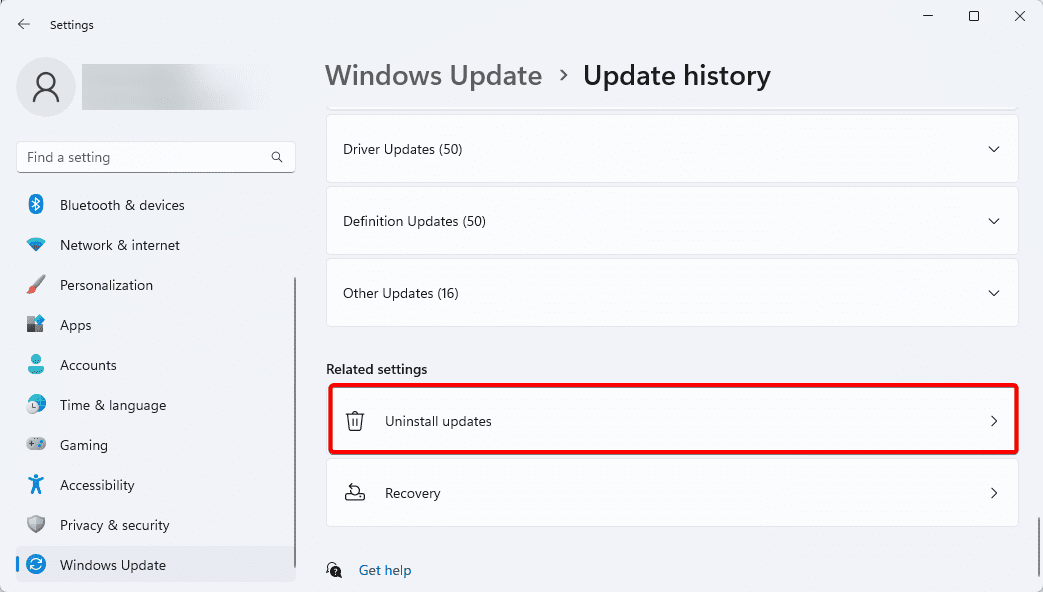Click the Privacy shield icon
Screen dimensions: 1043x592
(36, 524)
